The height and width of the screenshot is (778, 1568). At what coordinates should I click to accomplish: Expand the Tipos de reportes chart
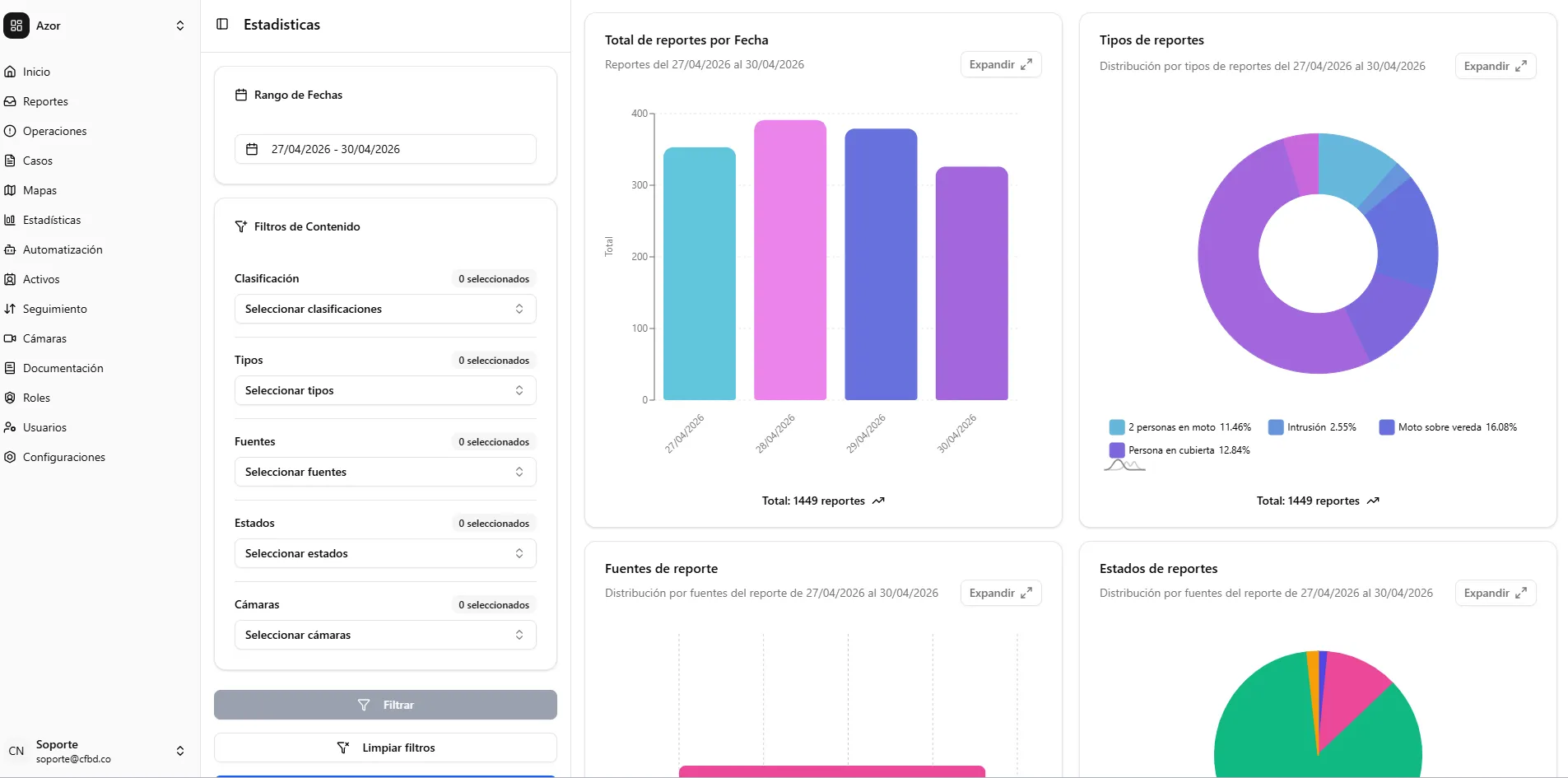point(1496,66)
